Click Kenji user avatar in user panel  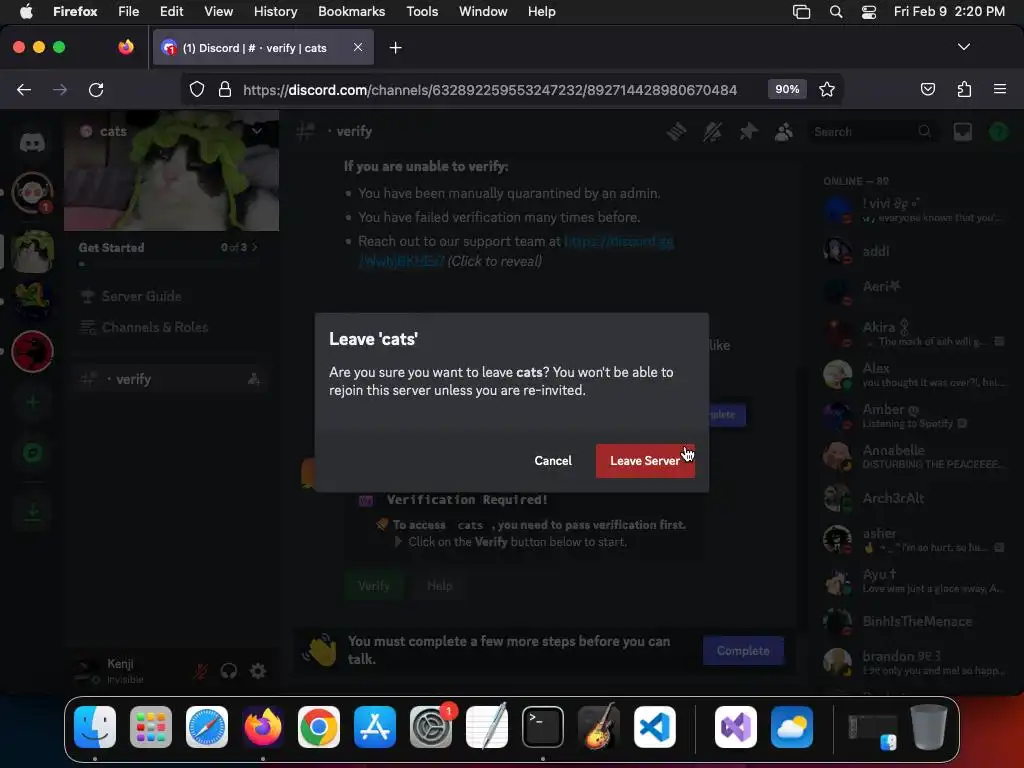tap(86, 671)
